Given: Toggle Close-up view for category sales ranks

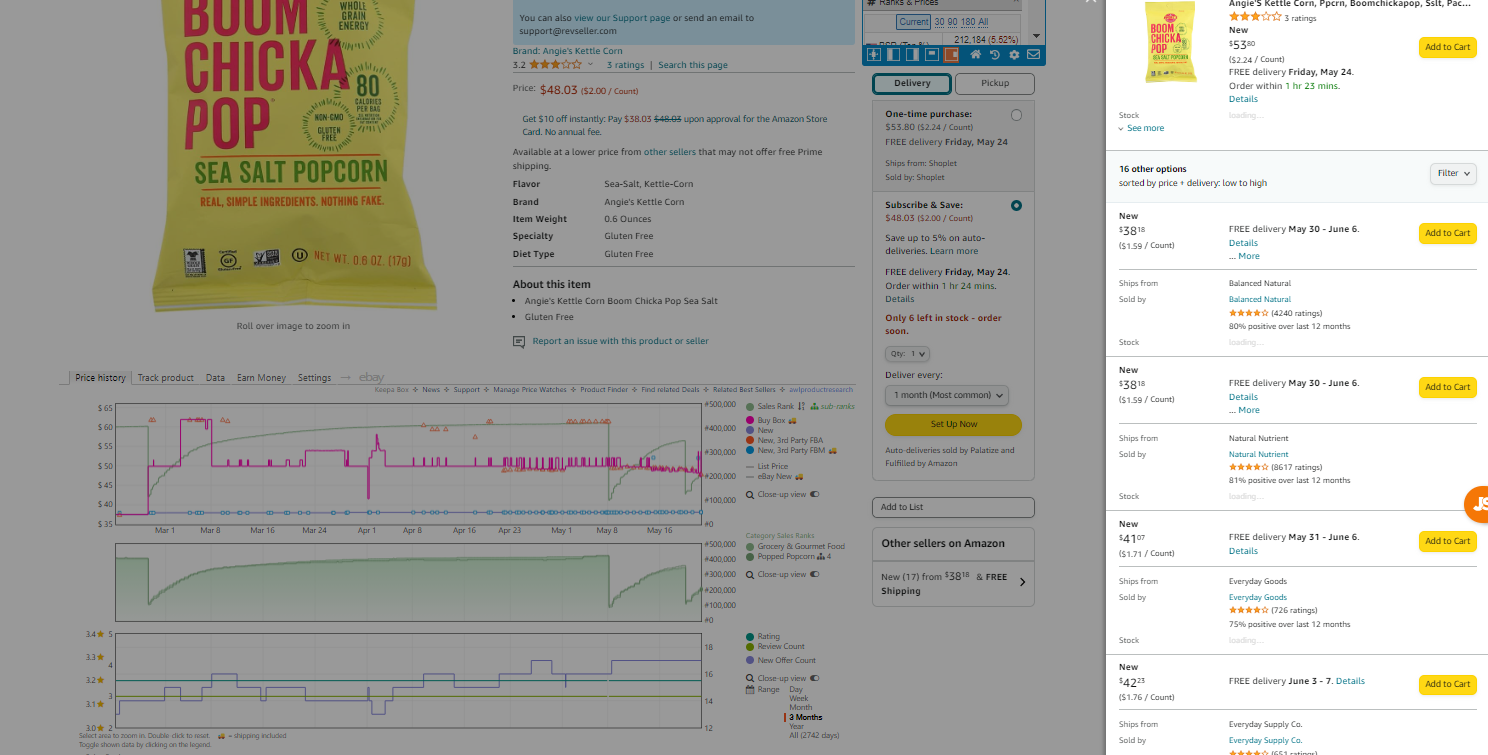Looking at the screenshot, I should 814,574.
